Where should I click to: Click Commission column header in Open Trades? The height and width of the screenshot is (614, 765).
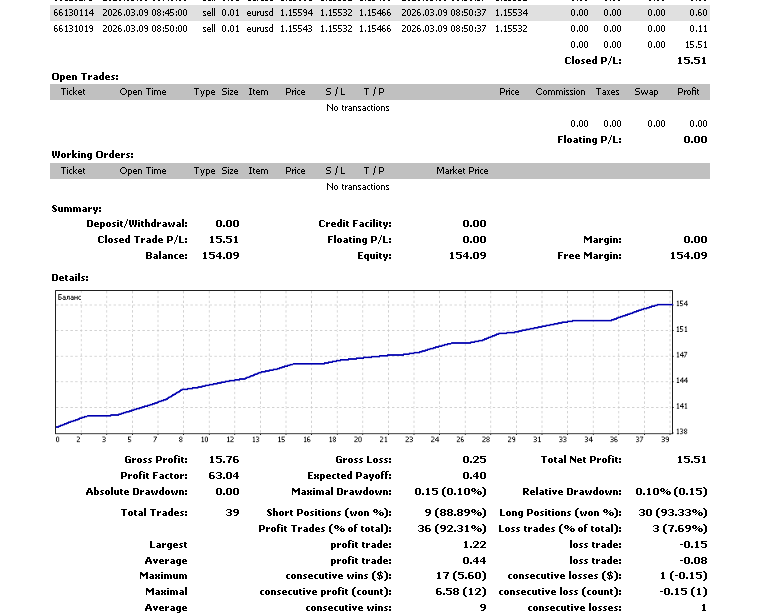tap(560, 92)
